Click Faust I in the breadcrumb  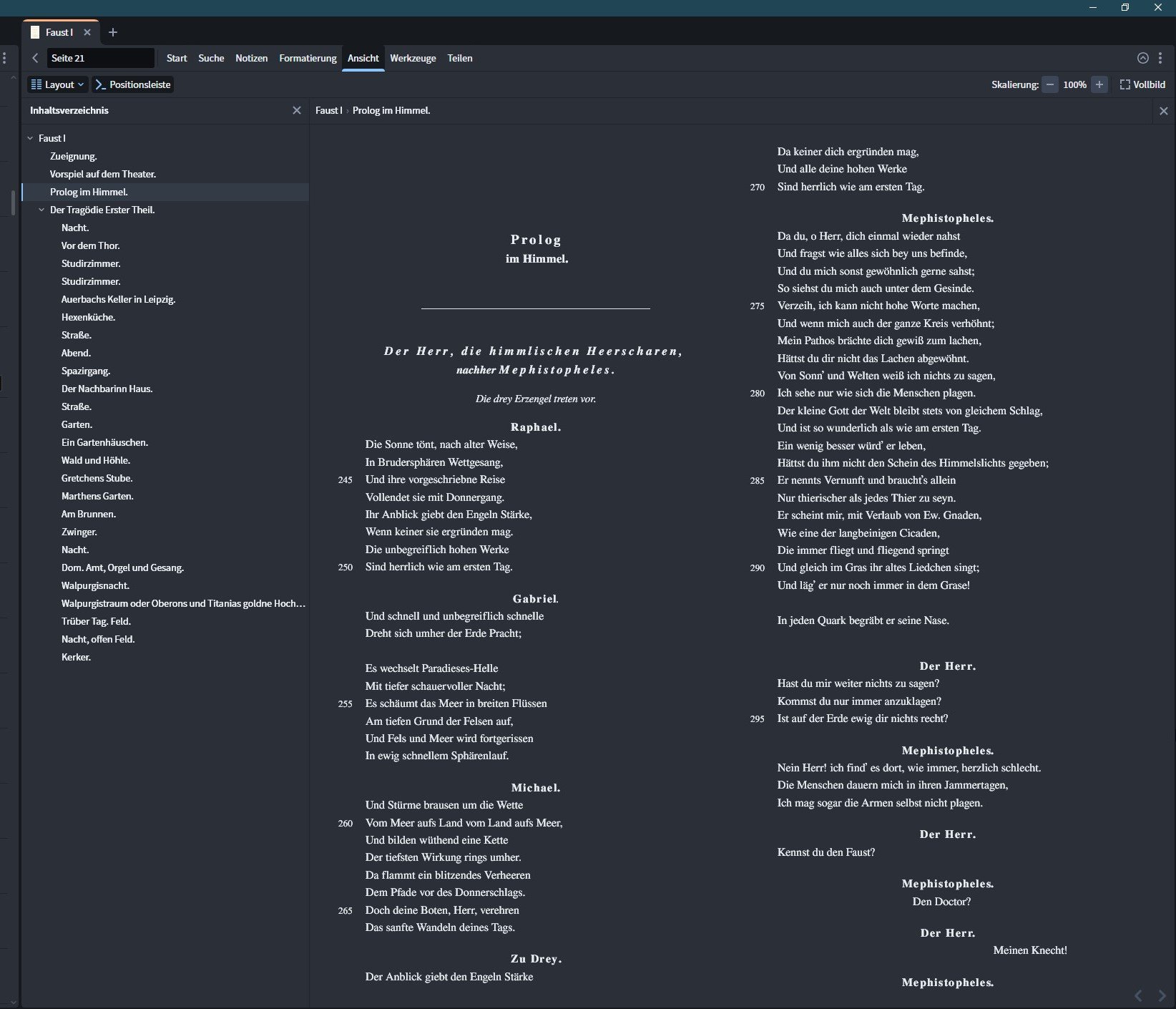click(x=328, y=110)
